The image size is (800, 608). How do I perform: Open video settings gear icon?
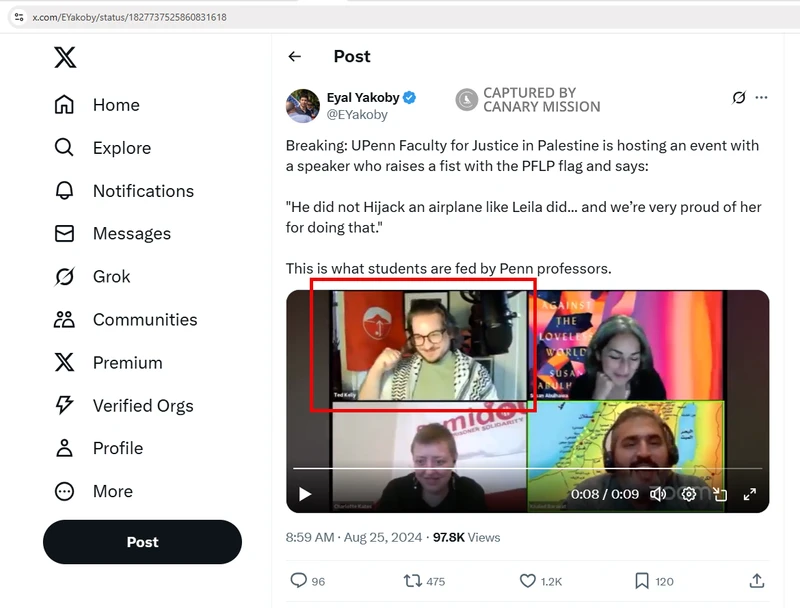point(688,494)
